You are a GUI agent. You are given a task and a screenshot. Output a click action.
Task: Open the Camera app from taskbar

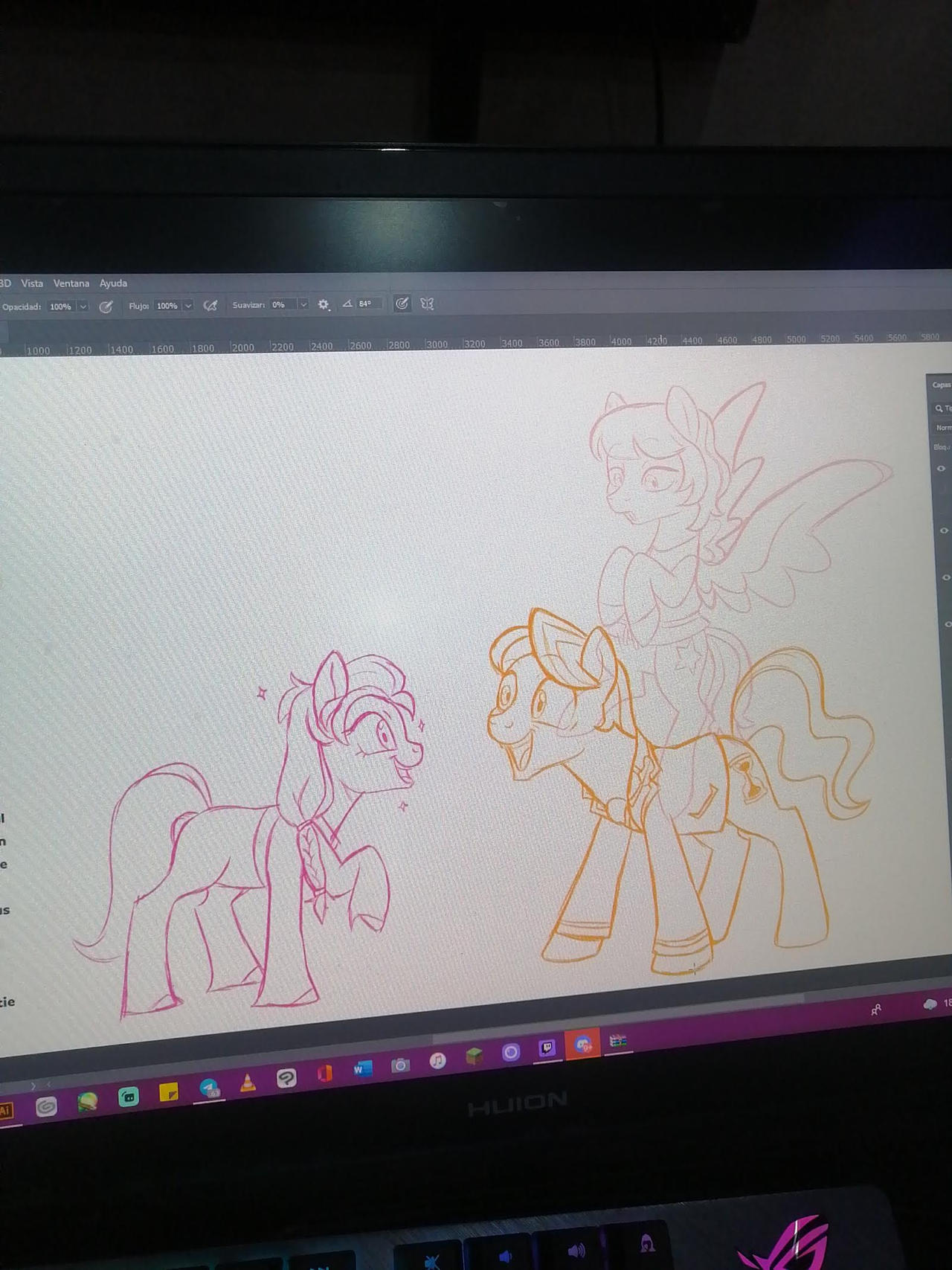tap(400, 1065)
